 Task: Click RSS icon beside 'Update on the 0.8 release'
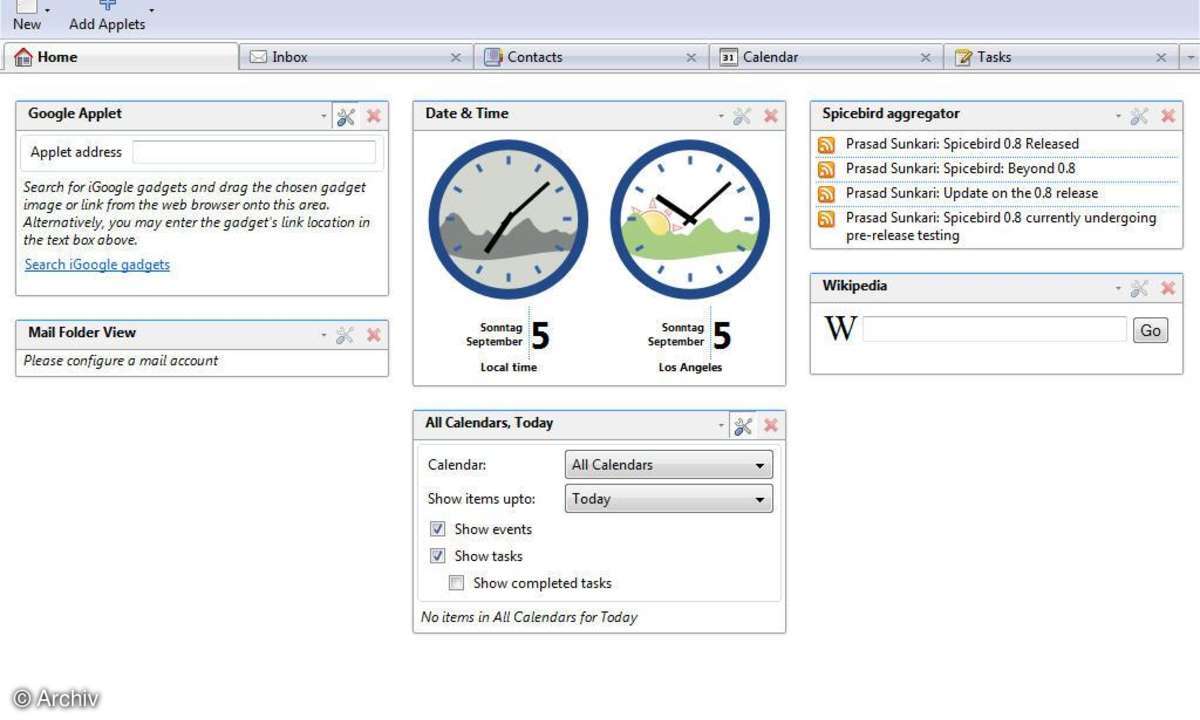(826, 193)
